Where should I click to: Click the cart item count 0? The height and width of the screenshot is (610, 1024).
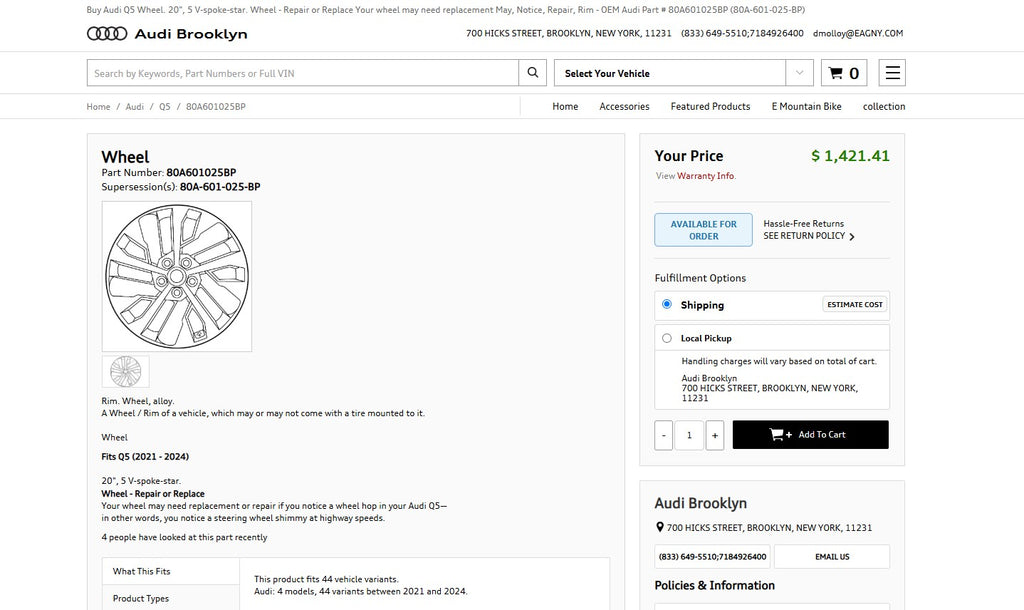854,73
